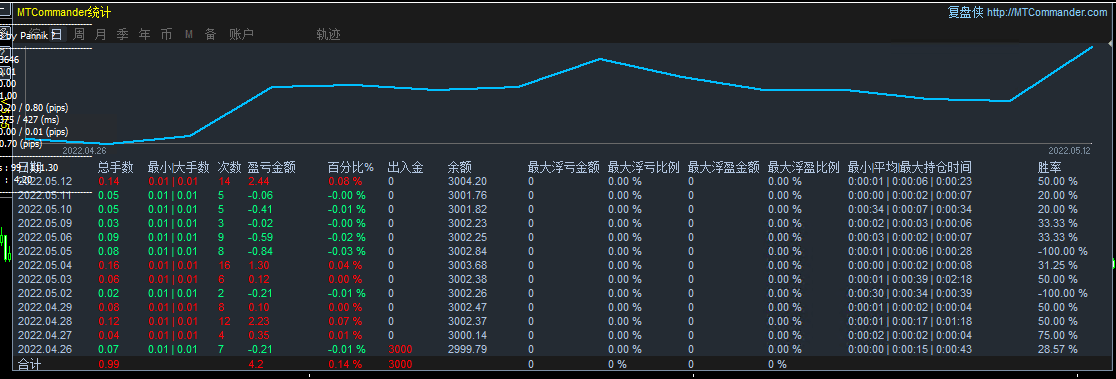Click profit amount 2.44 on 2022.05.12

[258, 181]
